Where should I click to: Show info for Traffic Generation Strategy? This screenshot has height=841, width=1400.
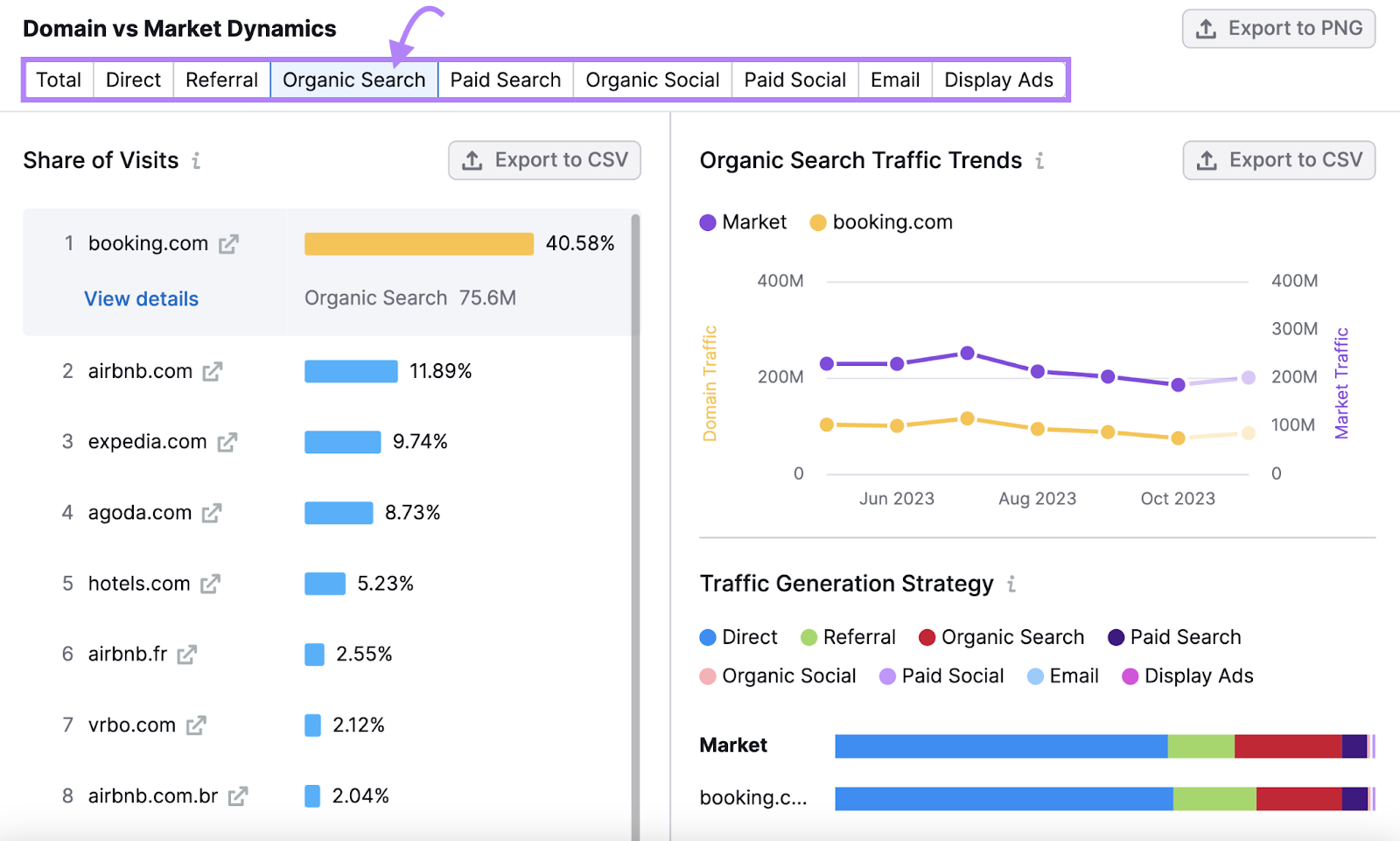coord(1011,584)
